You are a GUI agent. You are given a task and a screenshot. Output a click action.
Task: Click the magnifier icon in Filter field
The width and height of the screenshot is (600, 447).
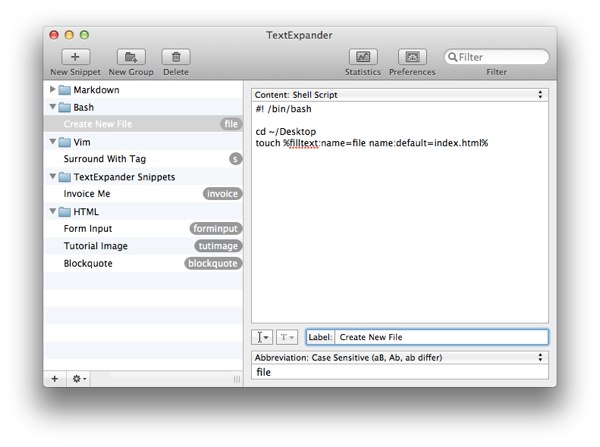coord(452,57)
